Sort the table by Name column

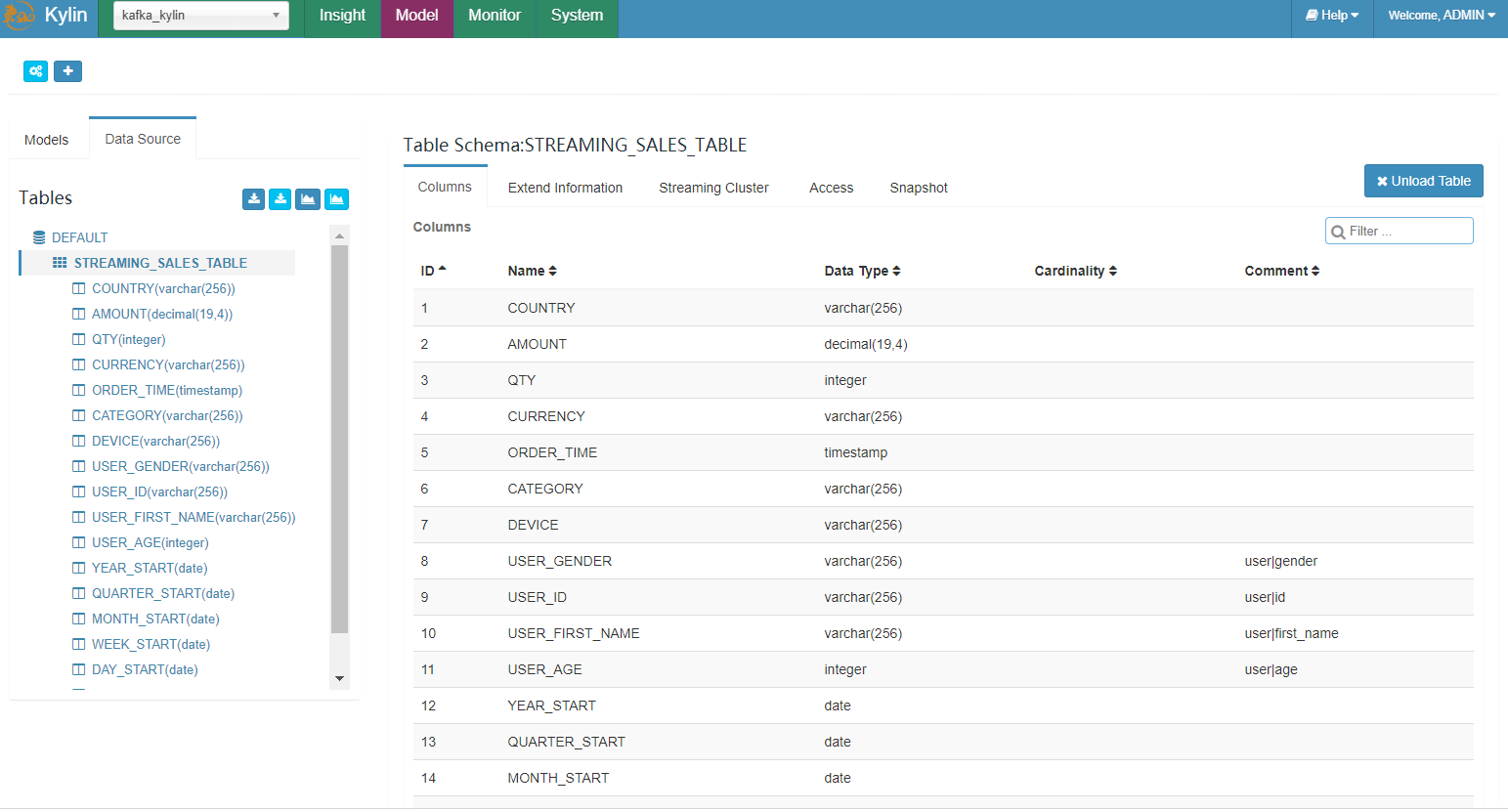tap(533, 271)
